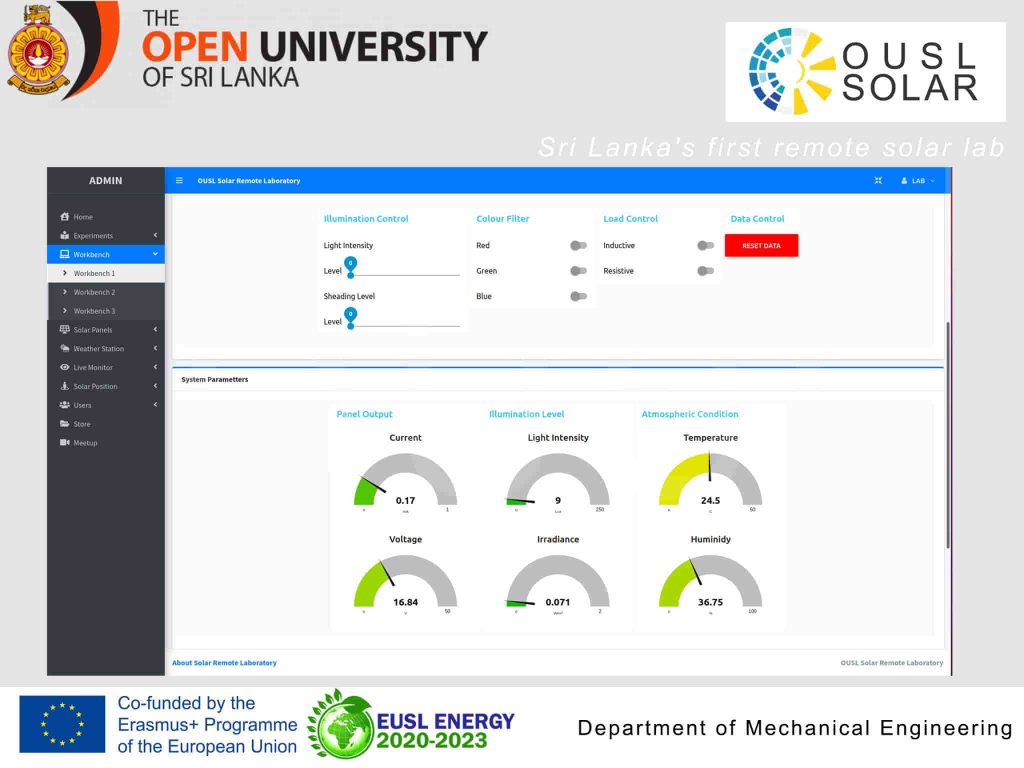Click the Workbench 1 arrow chevron
Viewport: 1024px width, 768px height.
pyautogui.click(x=65, y=273)
